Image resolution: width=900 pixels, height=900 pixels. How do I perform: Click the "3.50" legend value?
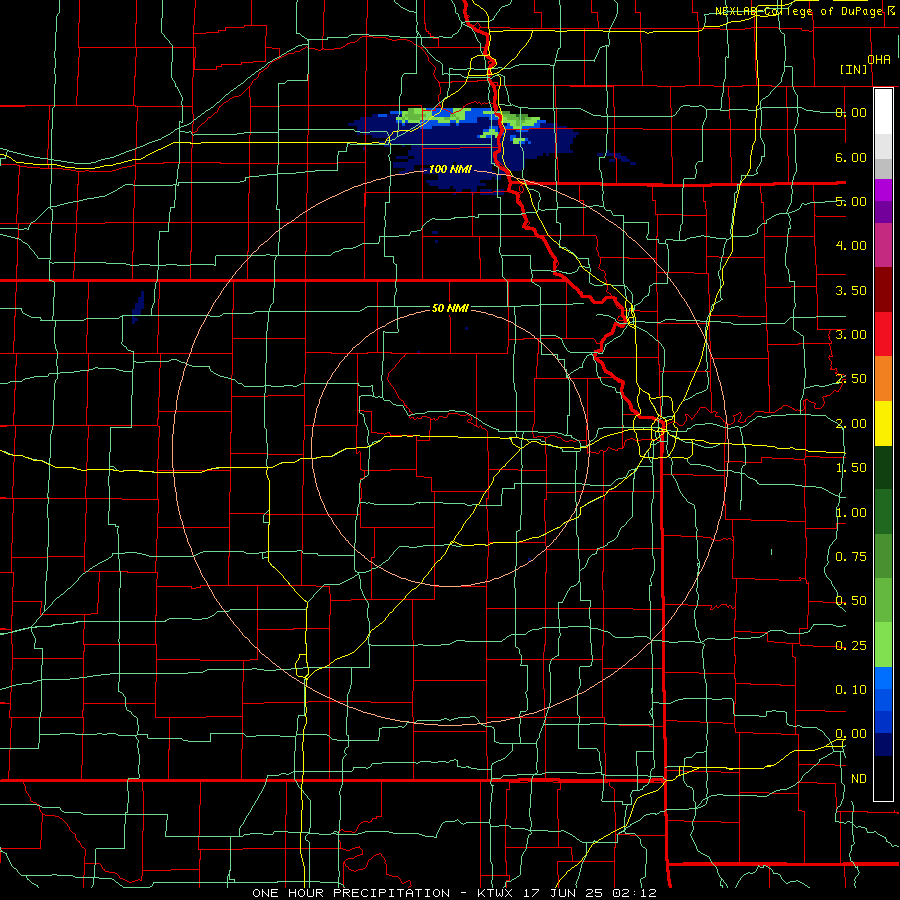coord(851,290)
